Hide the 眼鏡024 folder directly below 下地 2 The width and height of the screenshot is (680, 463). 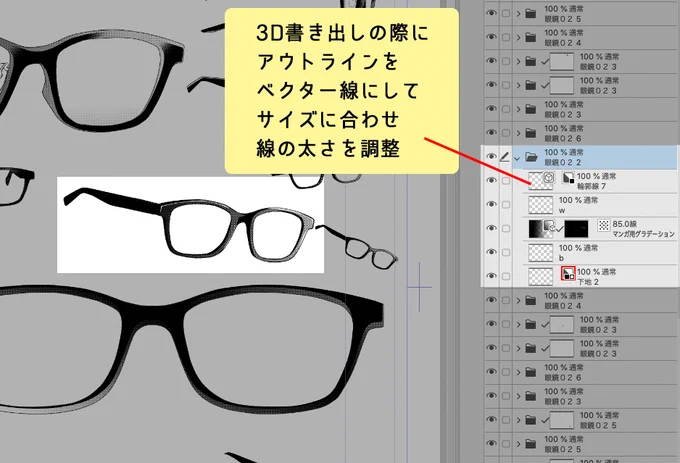coord(491,300)
